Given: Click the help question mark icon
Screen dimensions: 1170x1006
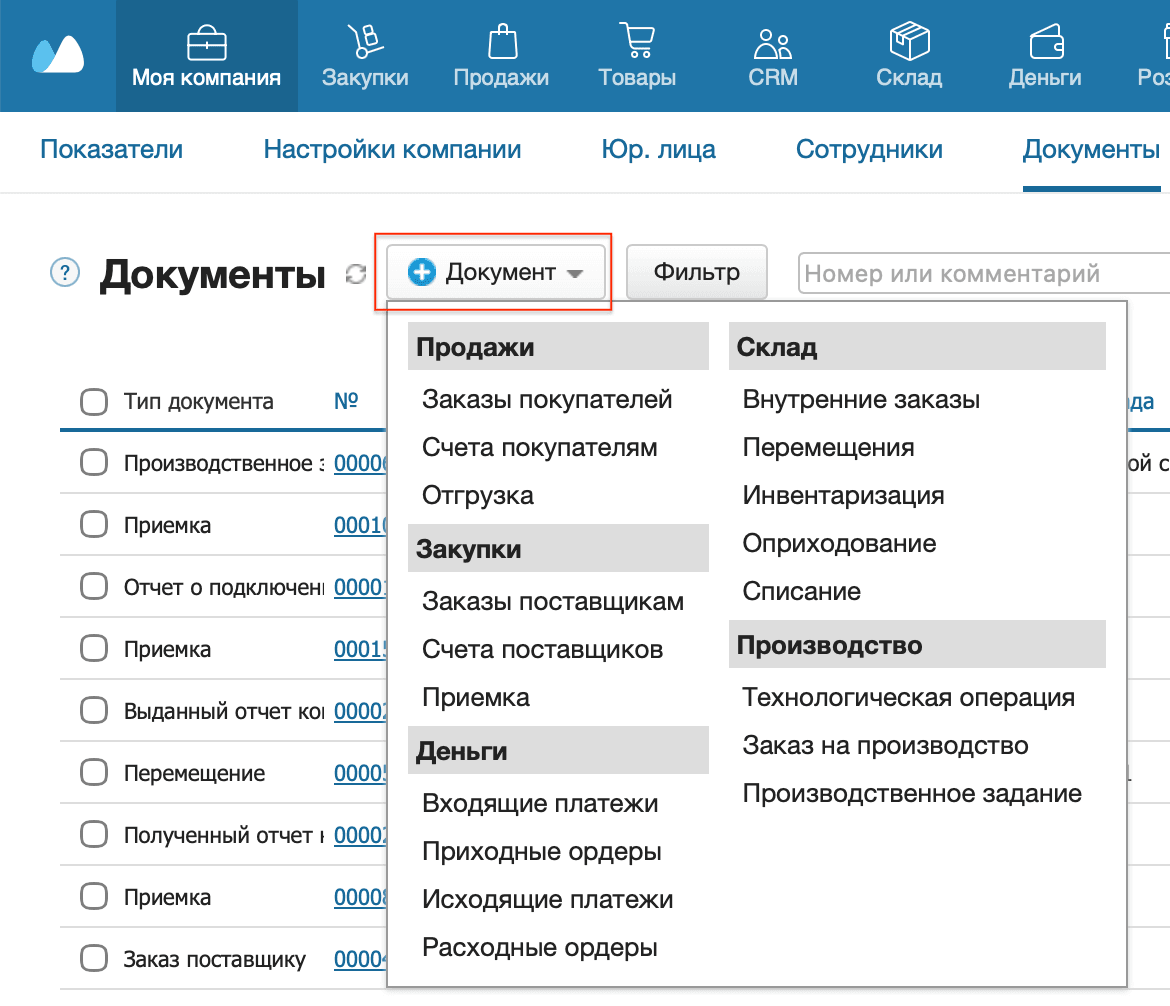Looking at the screenshot, I should click(65, 272).
